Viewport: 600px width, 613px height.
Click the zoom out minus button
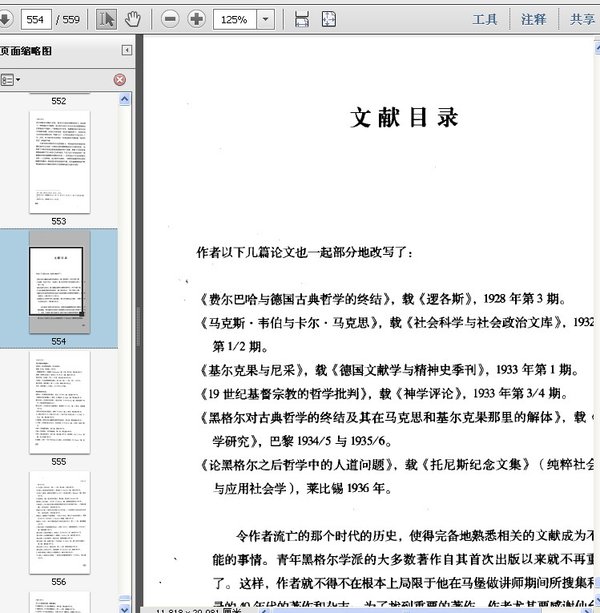click(170, 19)
